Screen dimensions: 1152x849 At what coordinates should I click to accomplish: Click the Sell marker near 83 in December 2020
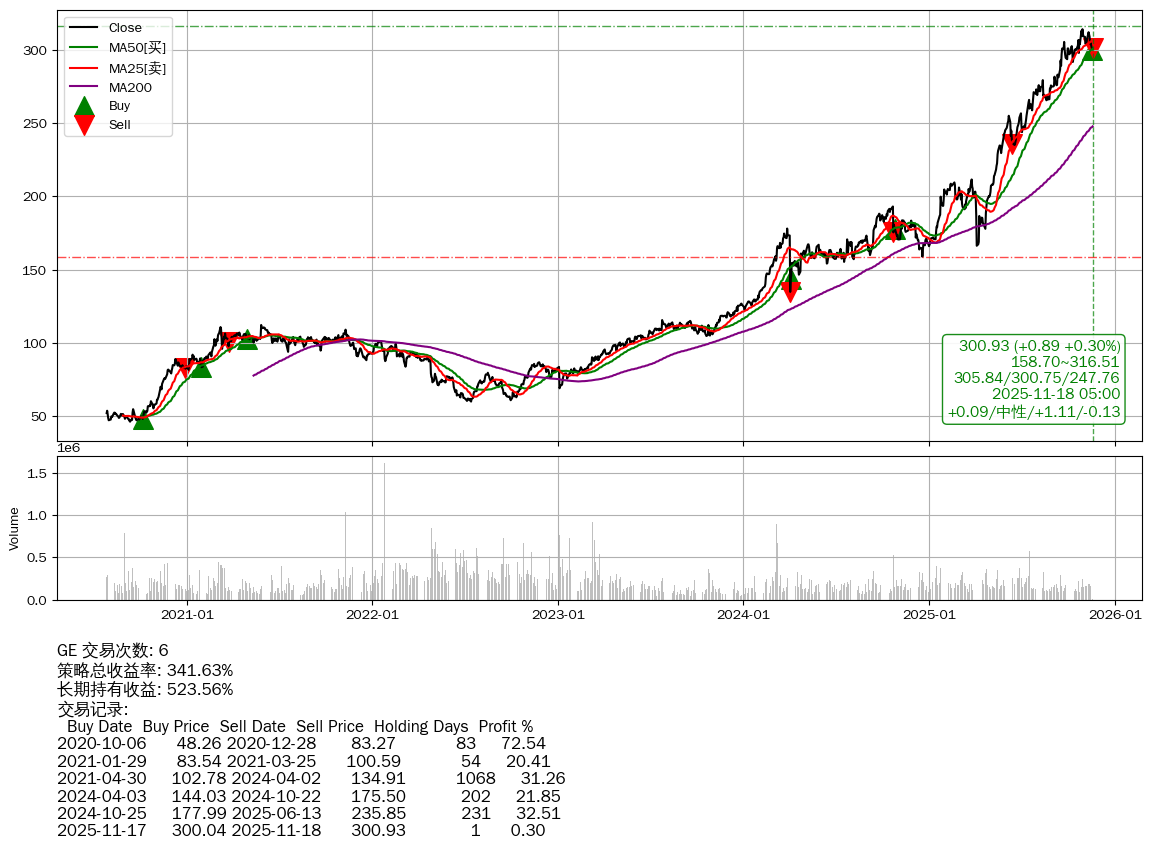point(183,367)
